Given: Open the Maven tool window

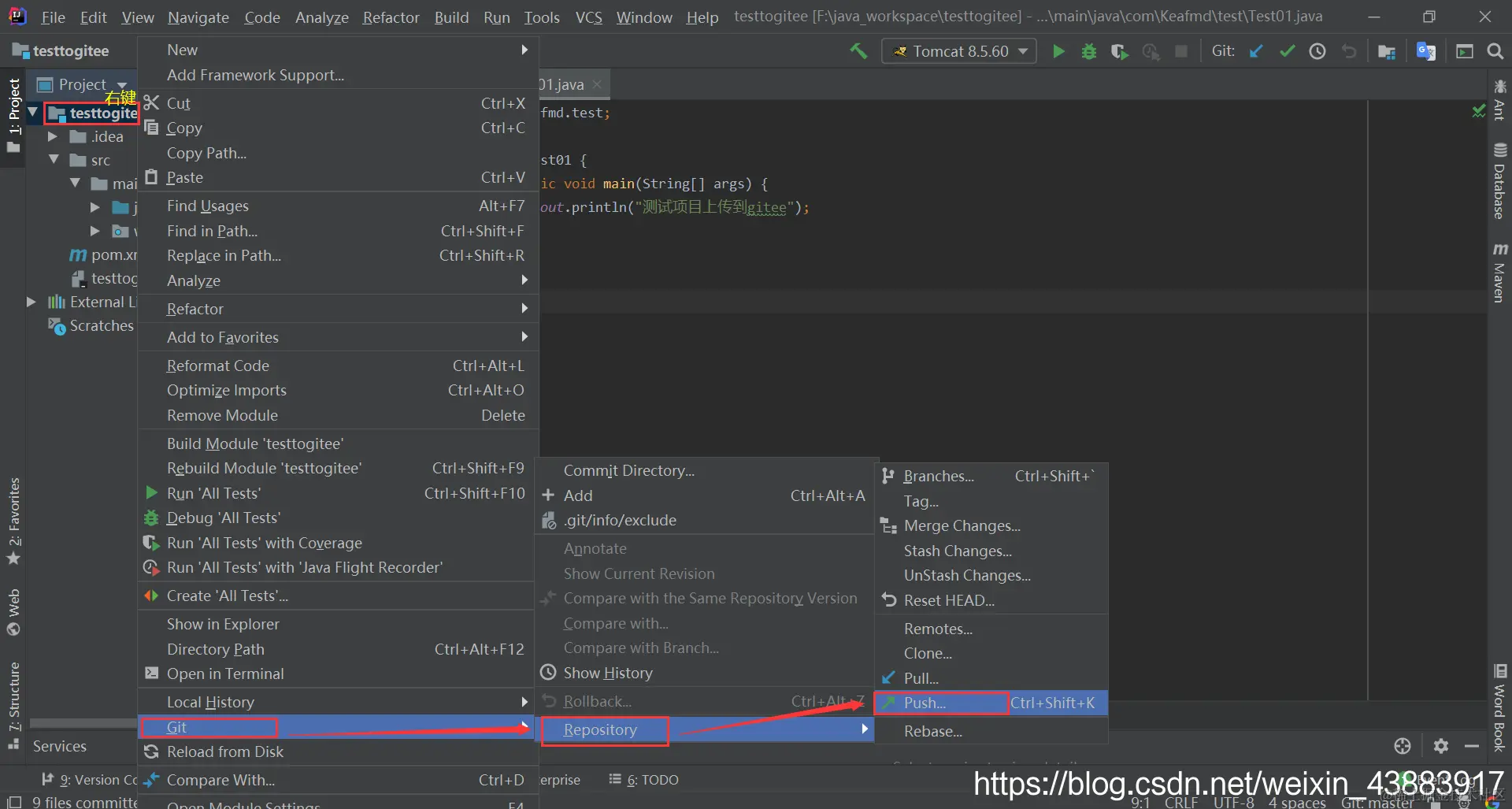Looking at the screenshot, I should pyautogui.click(x=1499, y=273).
